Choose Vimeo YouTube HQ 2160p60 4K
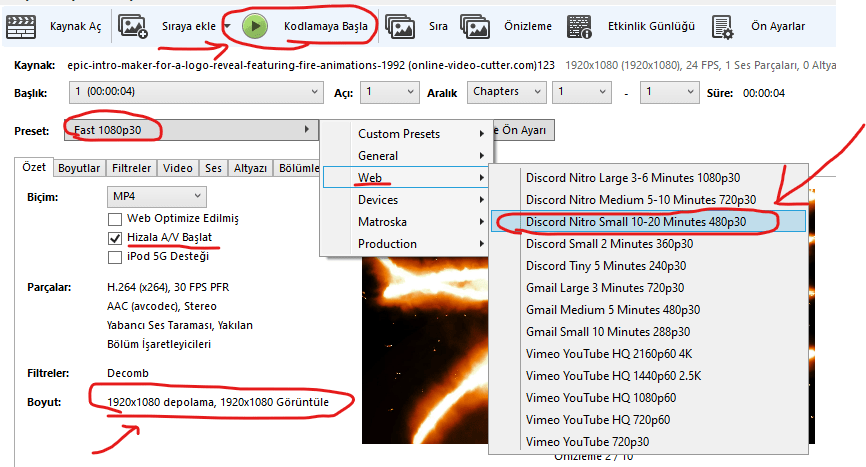Image resolution: width=866 pixels, height=467 pixels. [x=648, y=354]
